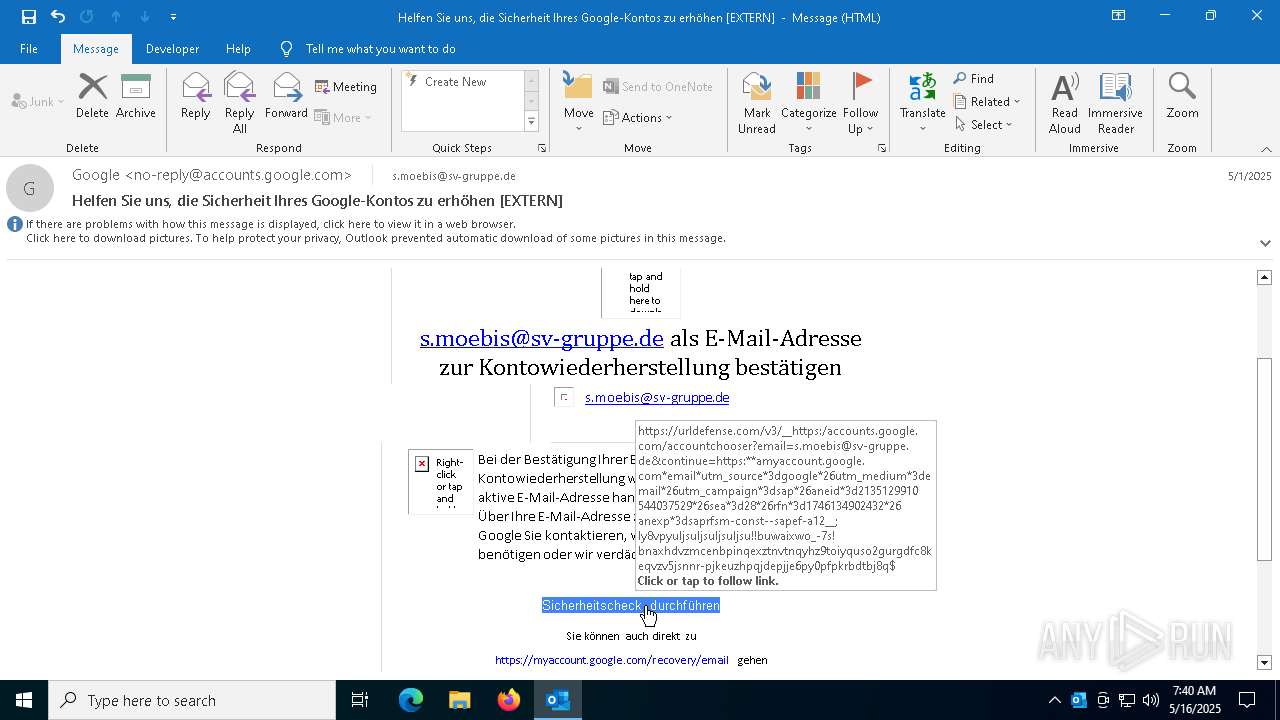Show hidden tray icons
The width and height of the screenshot is (1280, 720).
pos(1055,700)
